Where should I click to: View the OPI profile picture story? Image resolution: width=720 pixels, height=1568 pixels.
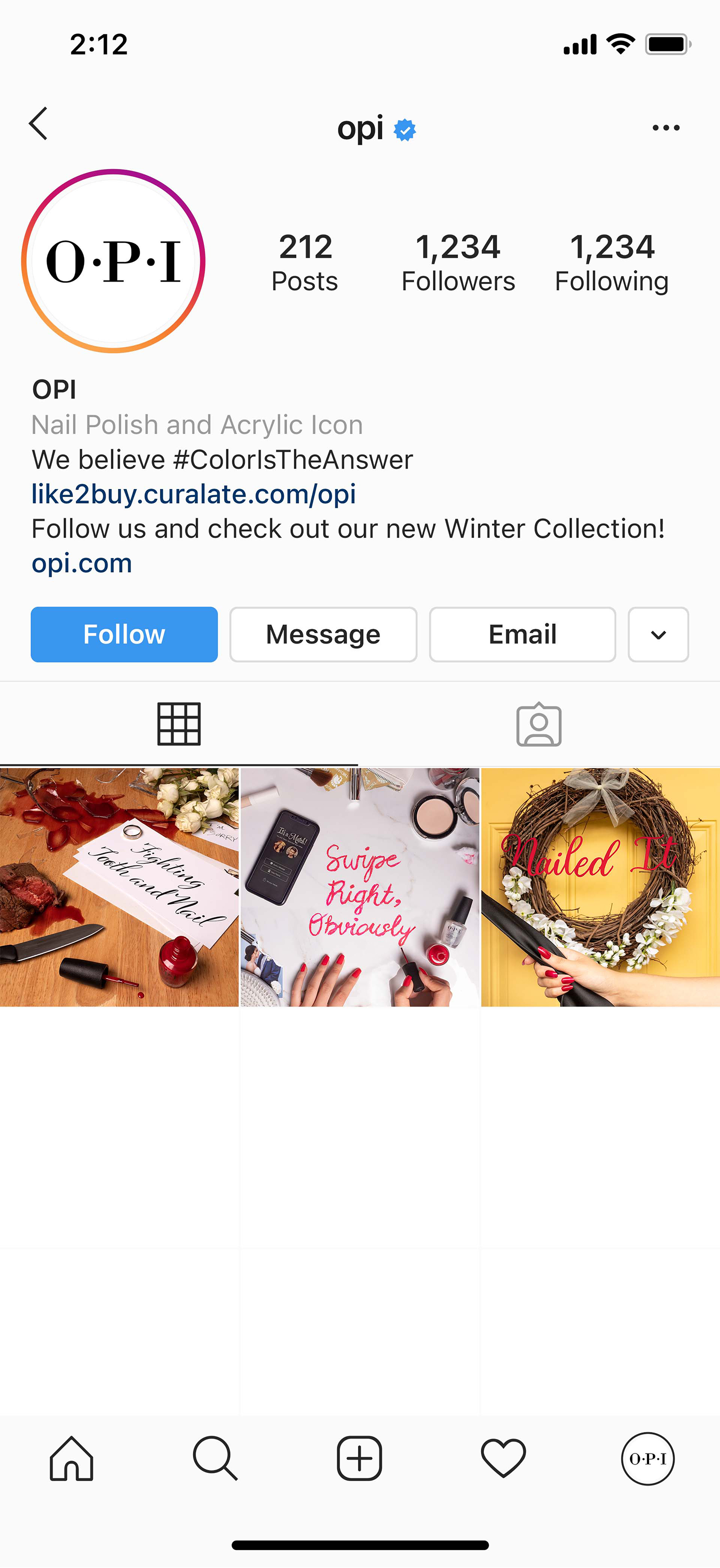pyautogui.click(x=113, y=261)
